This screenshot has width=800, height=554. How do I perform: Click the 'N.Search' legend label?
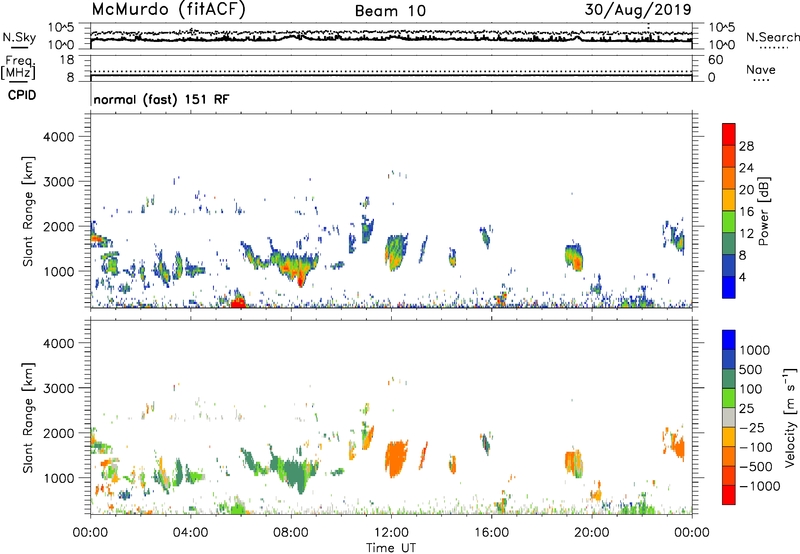click(772, 37)
